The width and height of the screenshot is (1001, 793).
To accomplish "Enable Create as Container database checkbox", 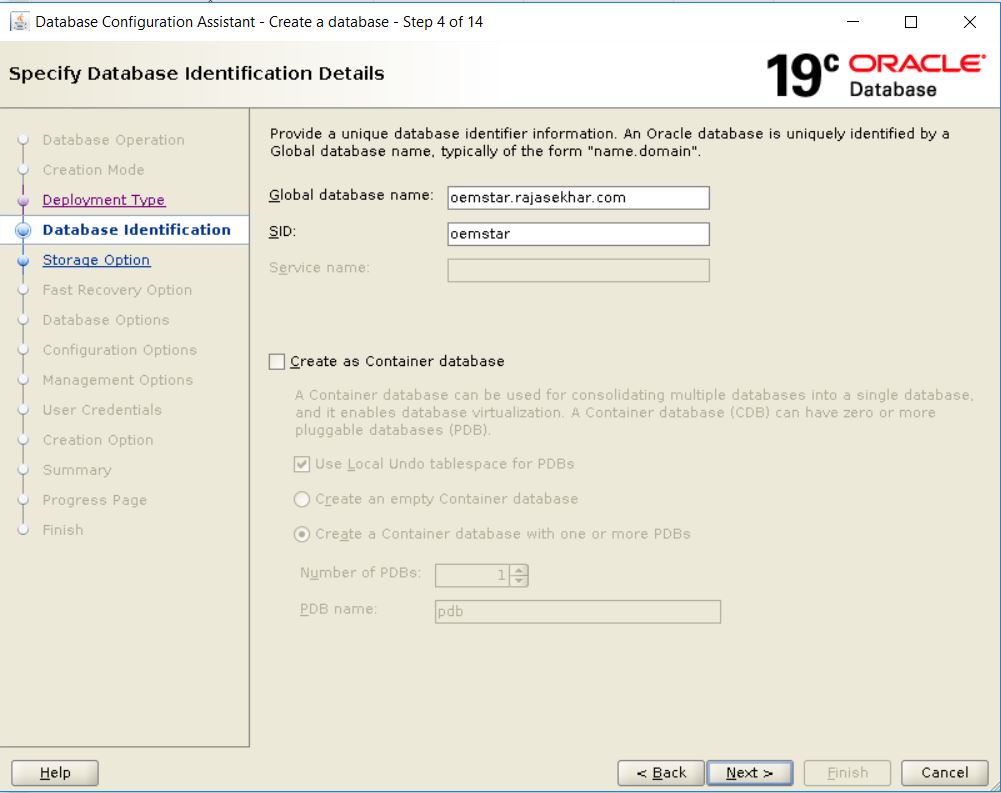I will [277, 362].
